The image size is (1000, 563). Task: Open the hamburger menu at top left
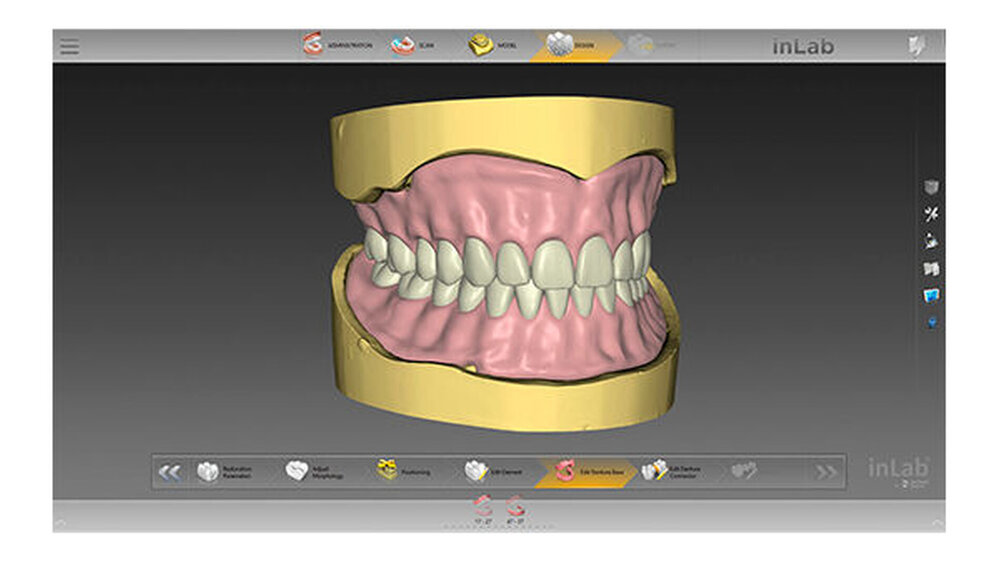pos(68,46)
